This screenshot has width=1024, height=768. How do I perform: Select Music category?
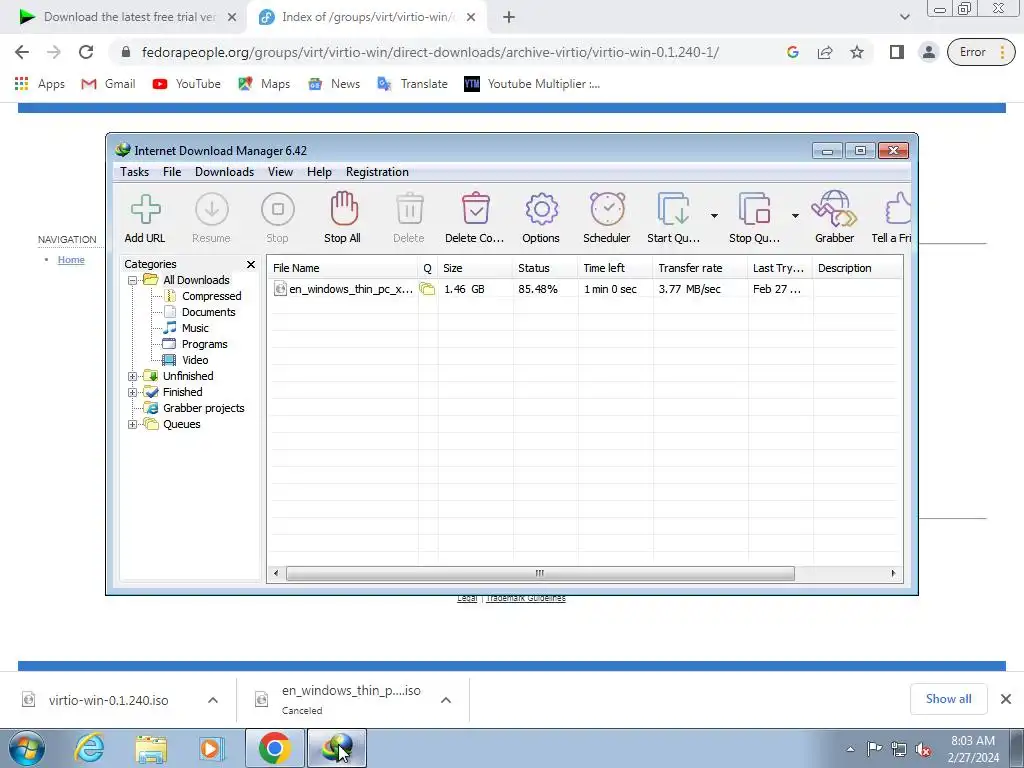tap(195, 328)
